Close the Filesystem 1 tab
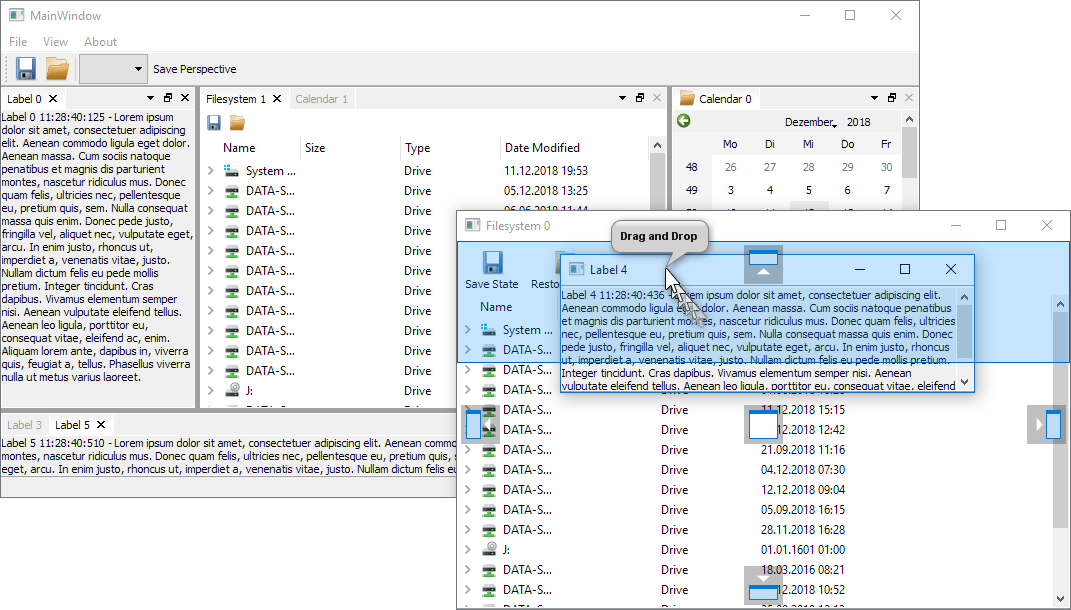Image resolution: width=1071 pixels, height=610 pixels. tap(277, 98)
